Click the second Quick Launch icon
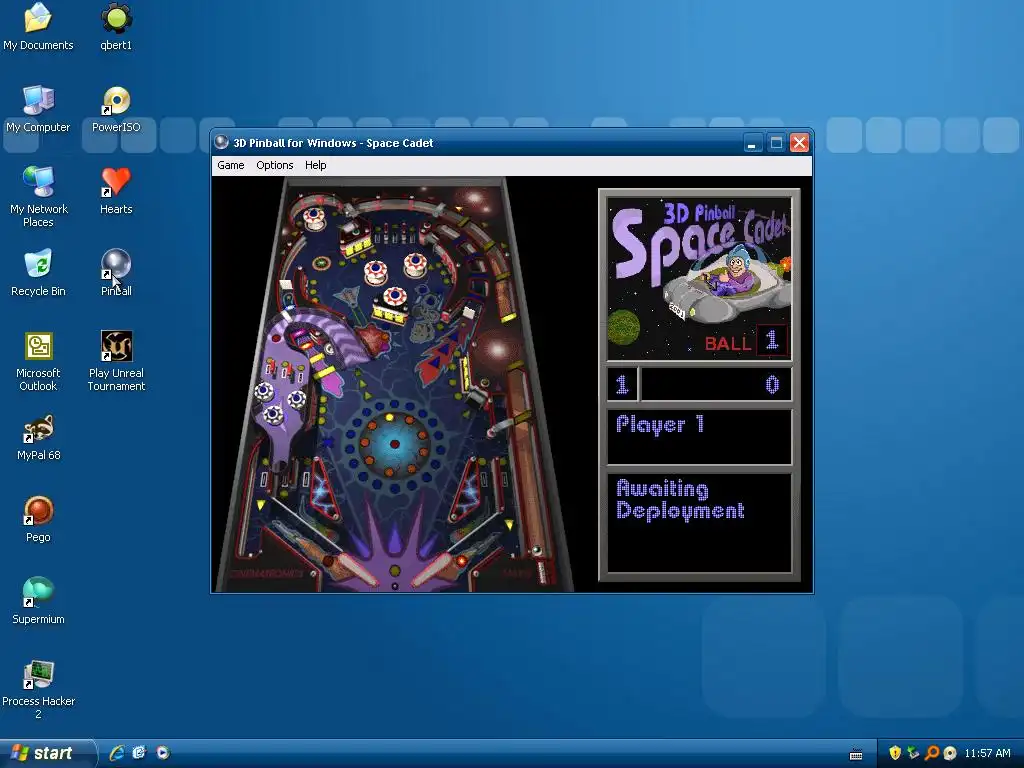Image resolution: width=1024 pixels, height=768 pixels. point(139,753)
